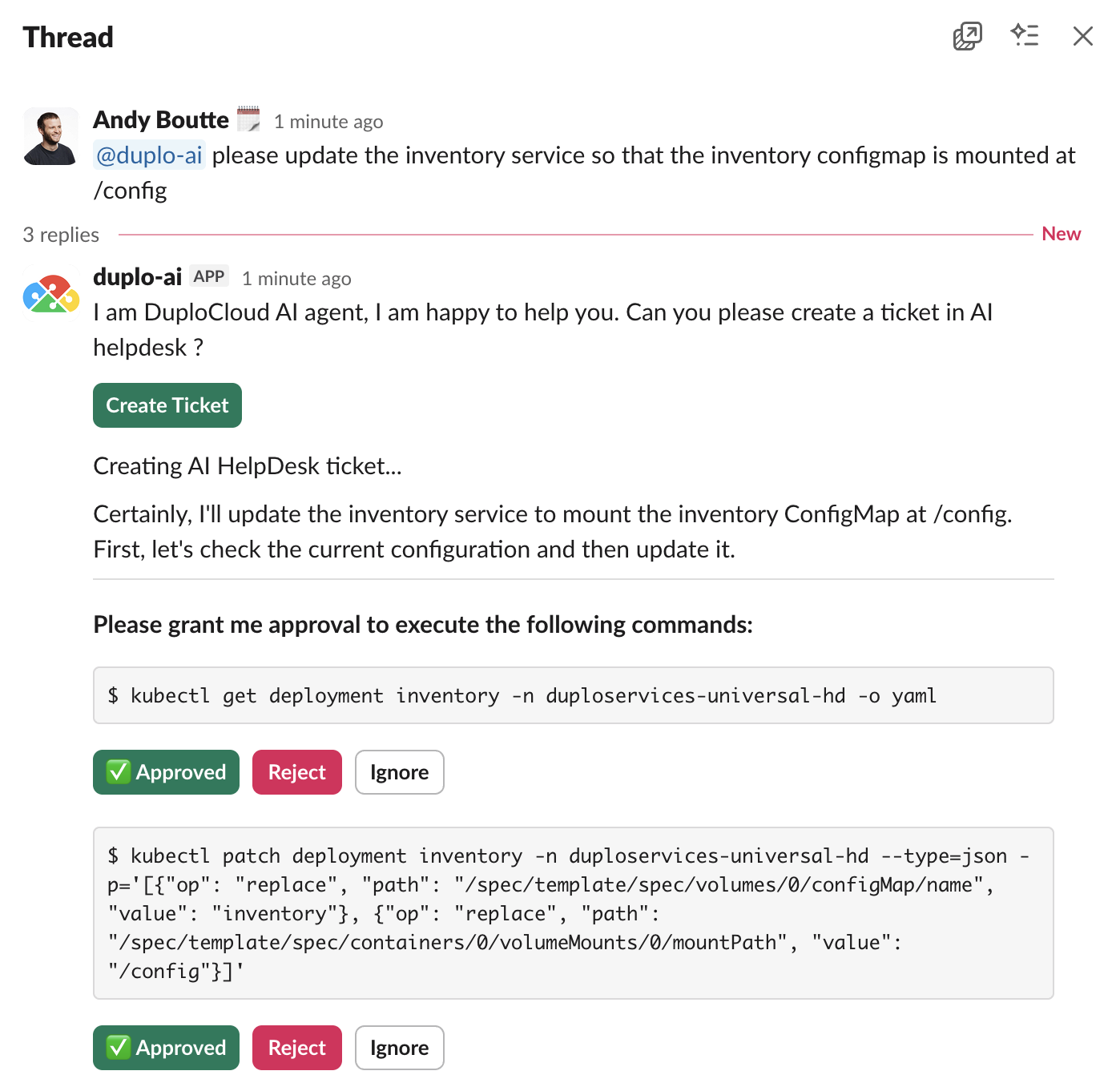Ignore the kubectl patch deployment command
The width and height of the screenshot is (1120, 1091).
399,1048
